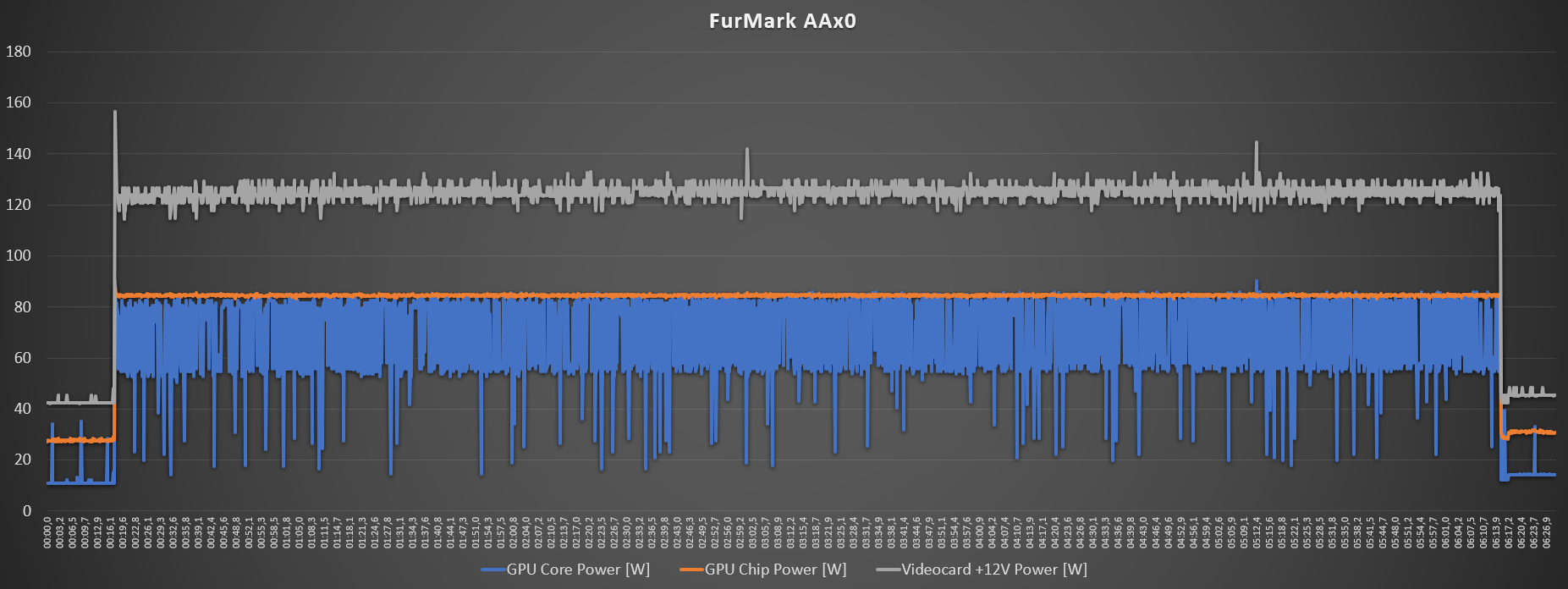Click the 00:00,0 time axis label
Screen dimensions: 1568x589
(47, 533)
